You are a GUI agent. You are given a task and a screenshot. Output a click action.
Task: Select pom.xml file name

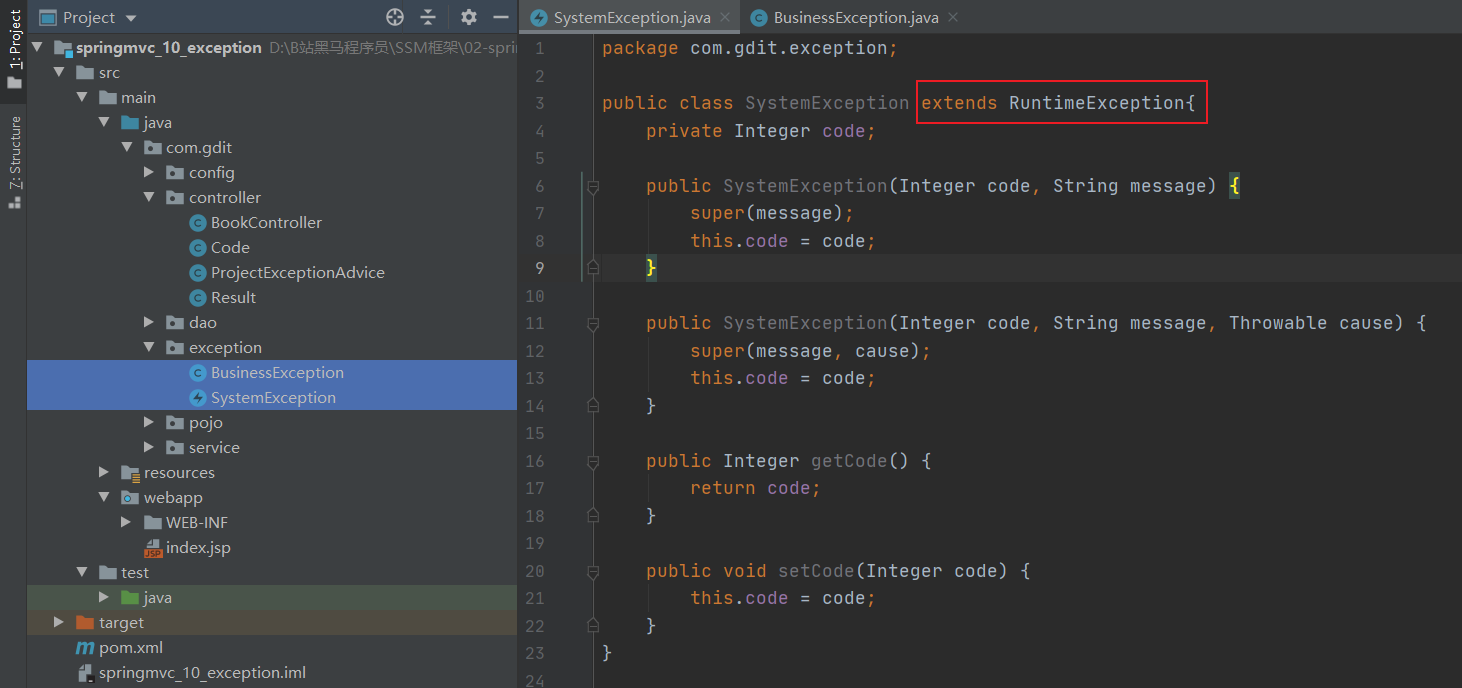131,647
